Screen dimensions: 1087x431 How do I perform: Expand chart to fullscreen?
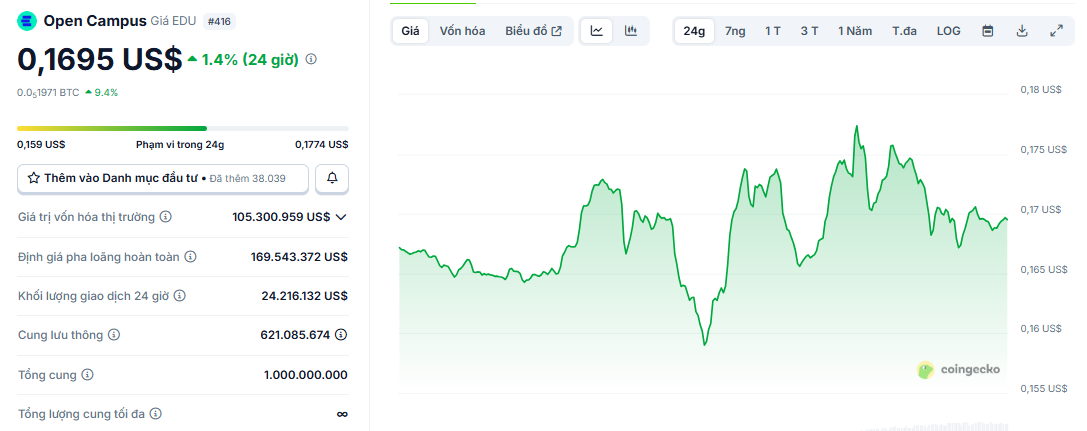[x=1056, y=30]
